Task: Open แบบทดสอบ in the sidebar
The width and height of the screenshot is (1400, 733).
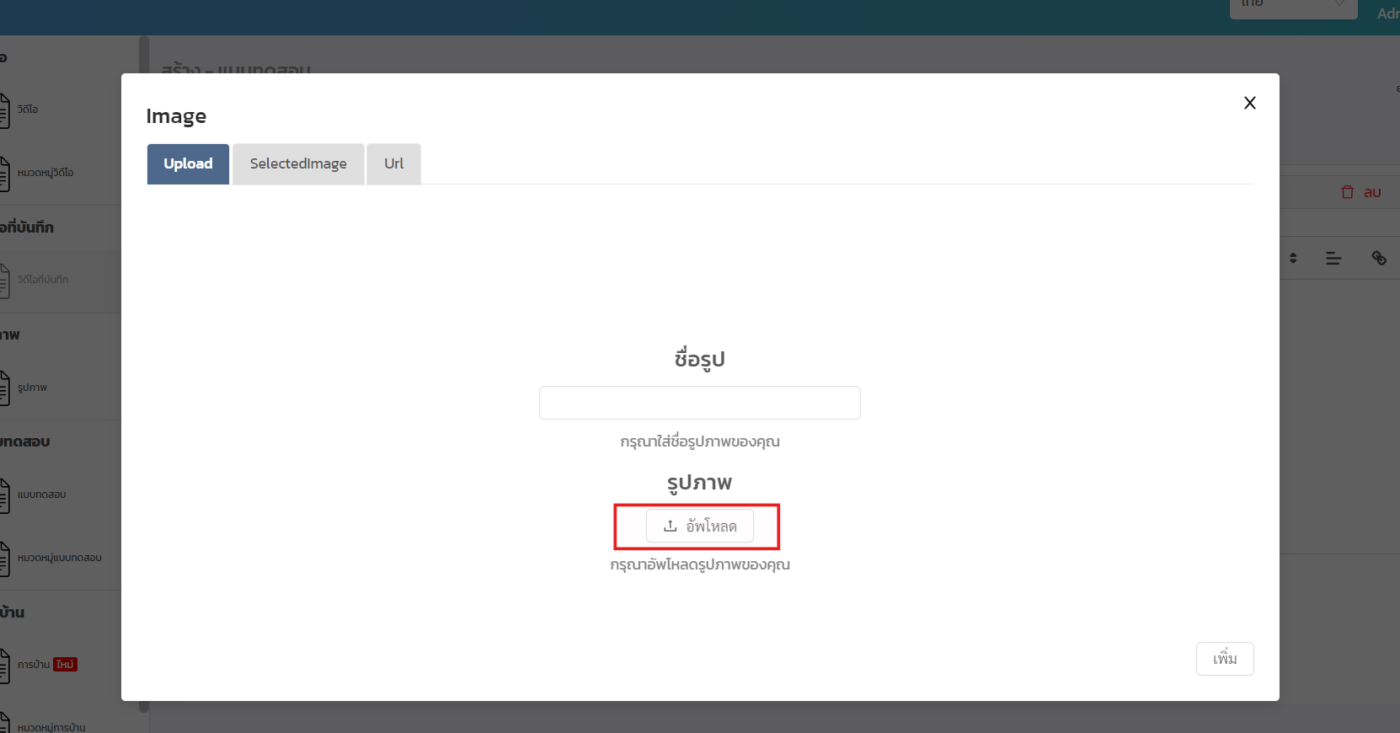Action: click(40, 495)
